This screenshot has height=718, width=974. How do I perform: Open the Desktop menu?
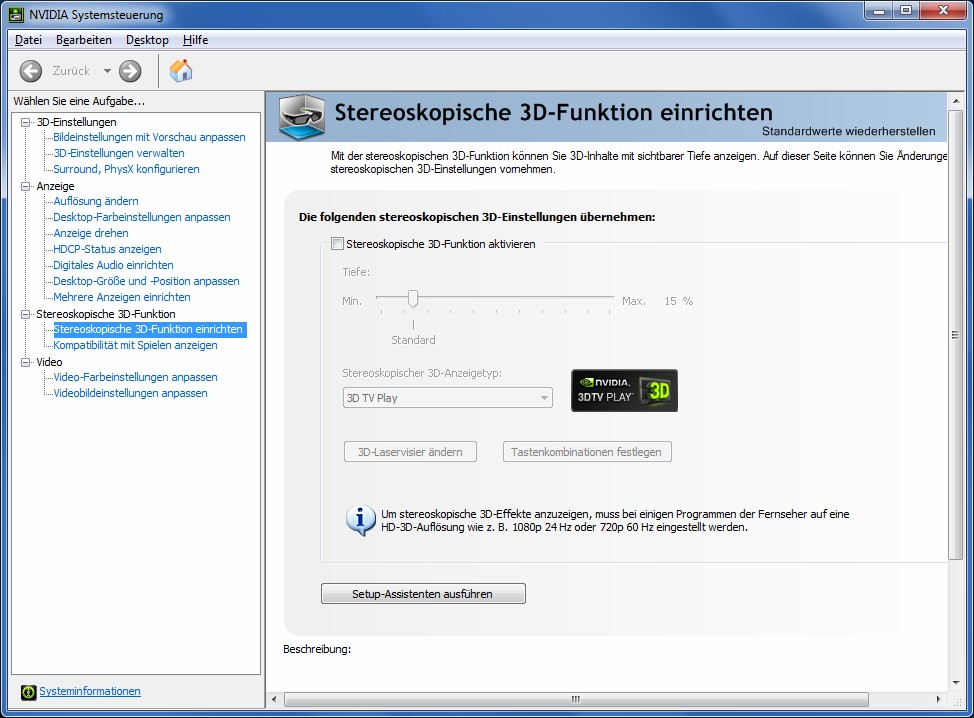click(x=147, y=40)
